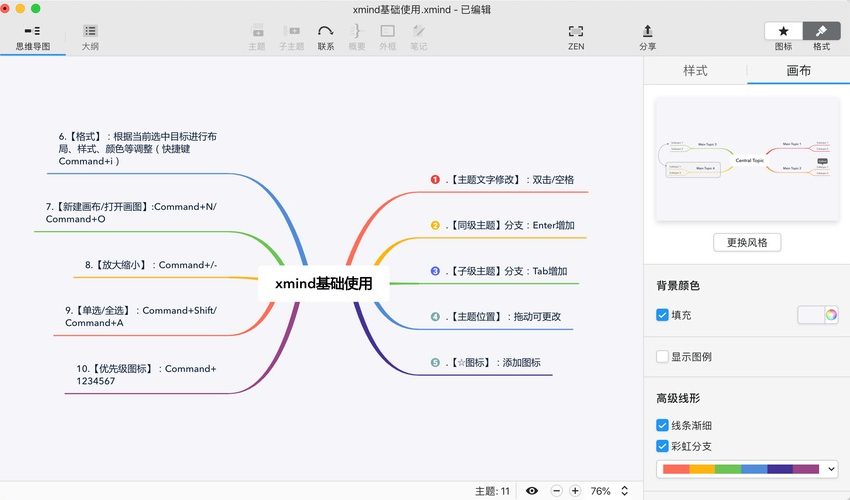This screenshot has width=850, height=500.
Task: Select topic 【主题文字修改】：双击/空格
Action: click(x=510, y=180)
